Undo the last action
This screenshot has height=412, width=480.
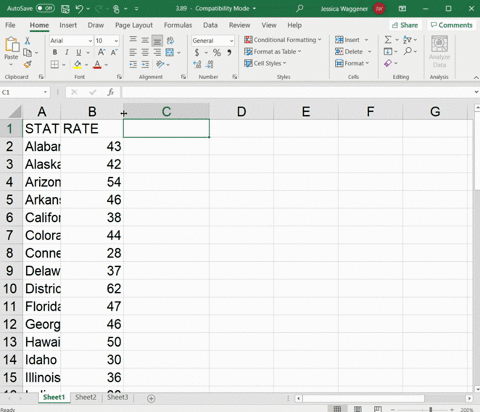[x=79, y=8]
